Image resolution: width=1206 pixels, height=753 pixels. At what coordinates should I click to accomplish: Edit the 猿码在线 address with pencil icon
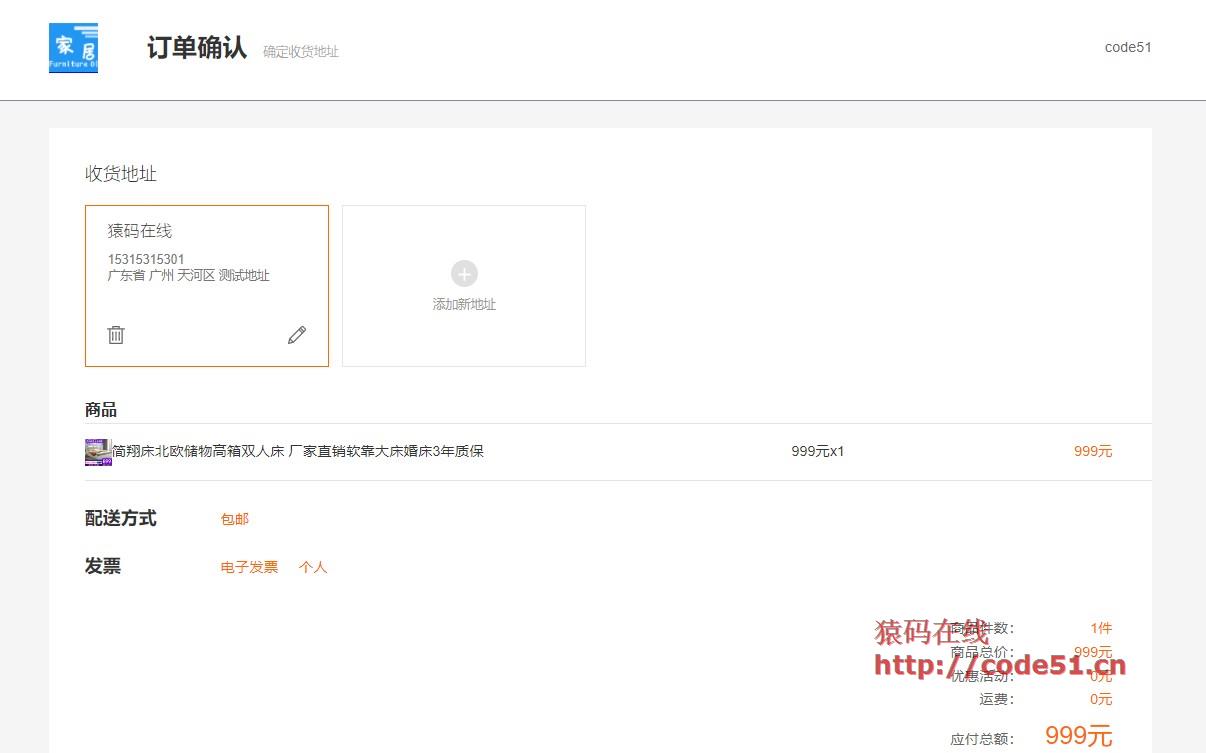point(297,335)
